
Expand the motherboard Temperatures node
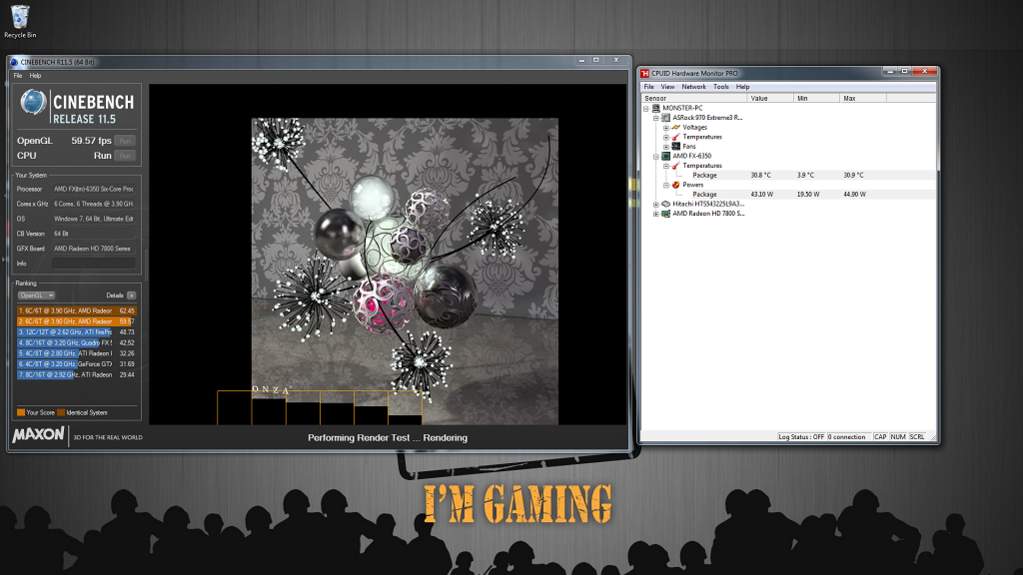[x=666, y=137]
